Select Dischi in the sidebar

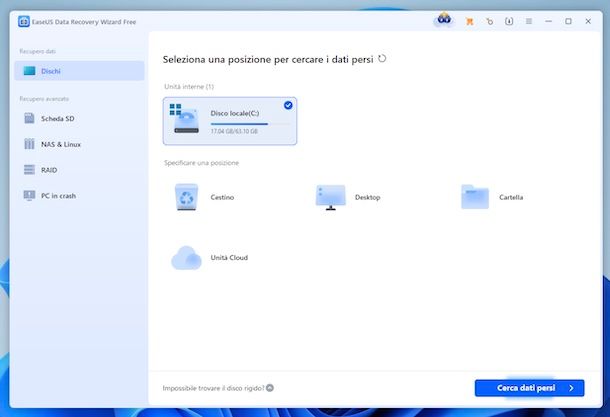click(x=79, y=71)
